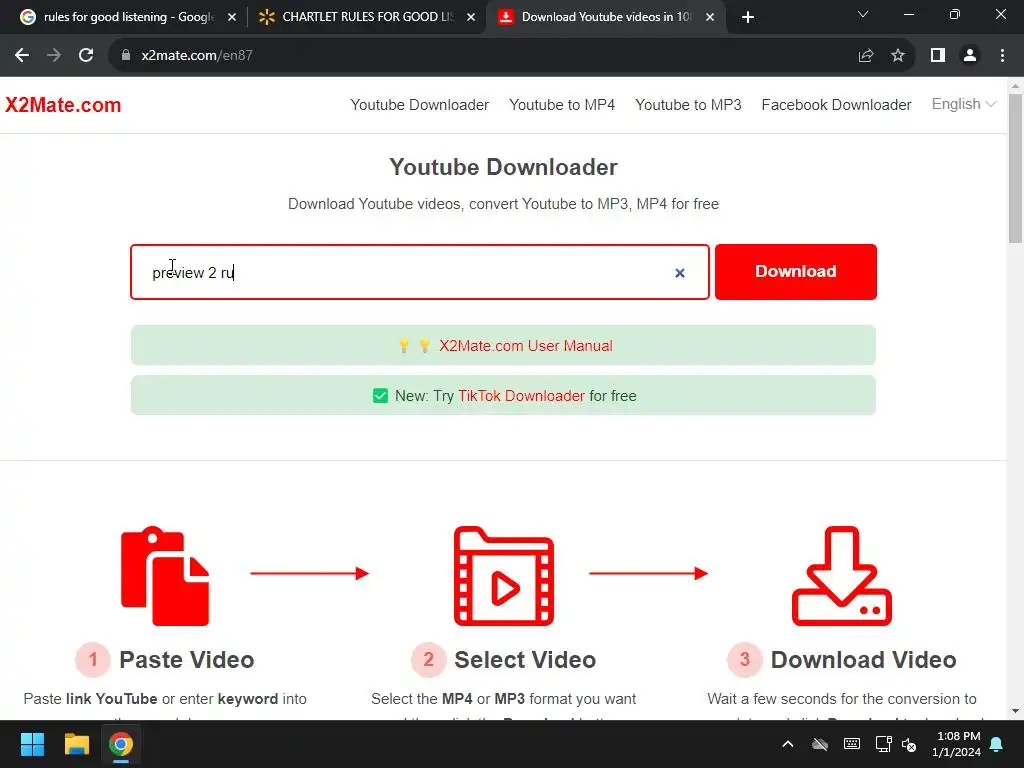Image resolution: width=1024 pixels, height=768 pixels.
Task: Open Facebook Downloader page
Action: pos(836,105)
